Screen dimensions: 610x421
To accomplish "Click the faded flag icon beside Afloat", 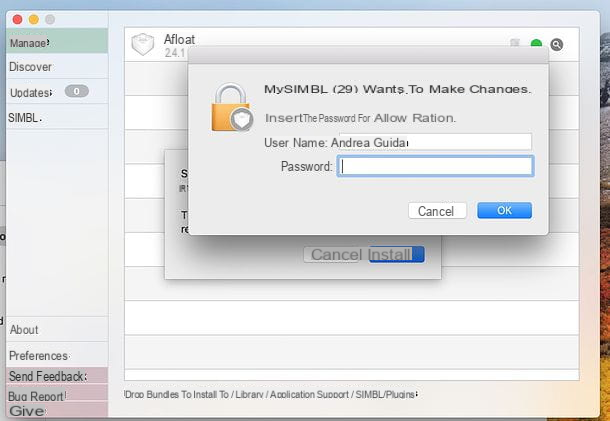I will click(x=515, y=42).
